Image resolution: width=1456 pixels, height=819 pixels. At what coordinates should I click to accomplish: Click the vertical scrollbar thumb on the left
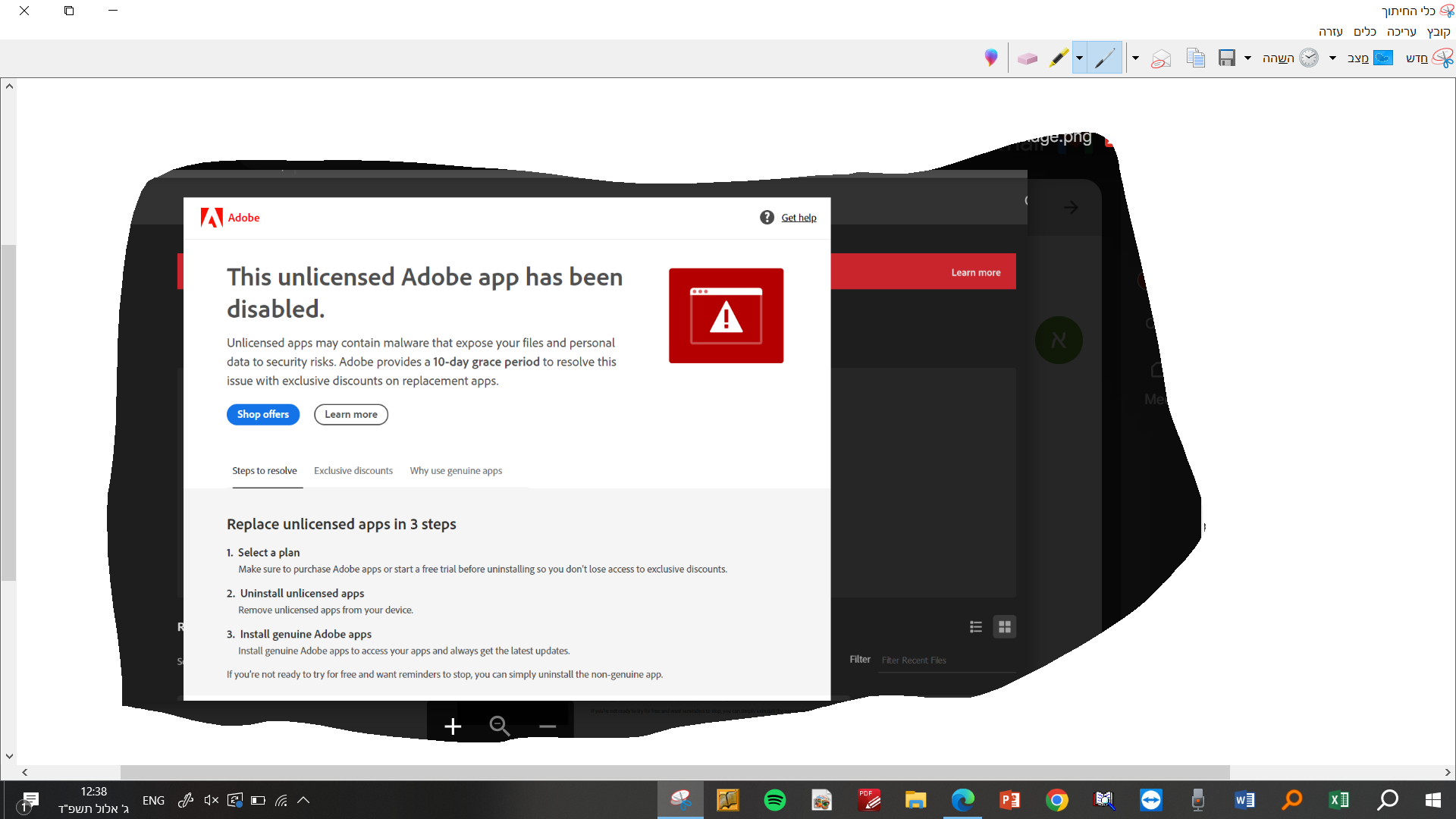pyautogui.click(x=8, y=413)
